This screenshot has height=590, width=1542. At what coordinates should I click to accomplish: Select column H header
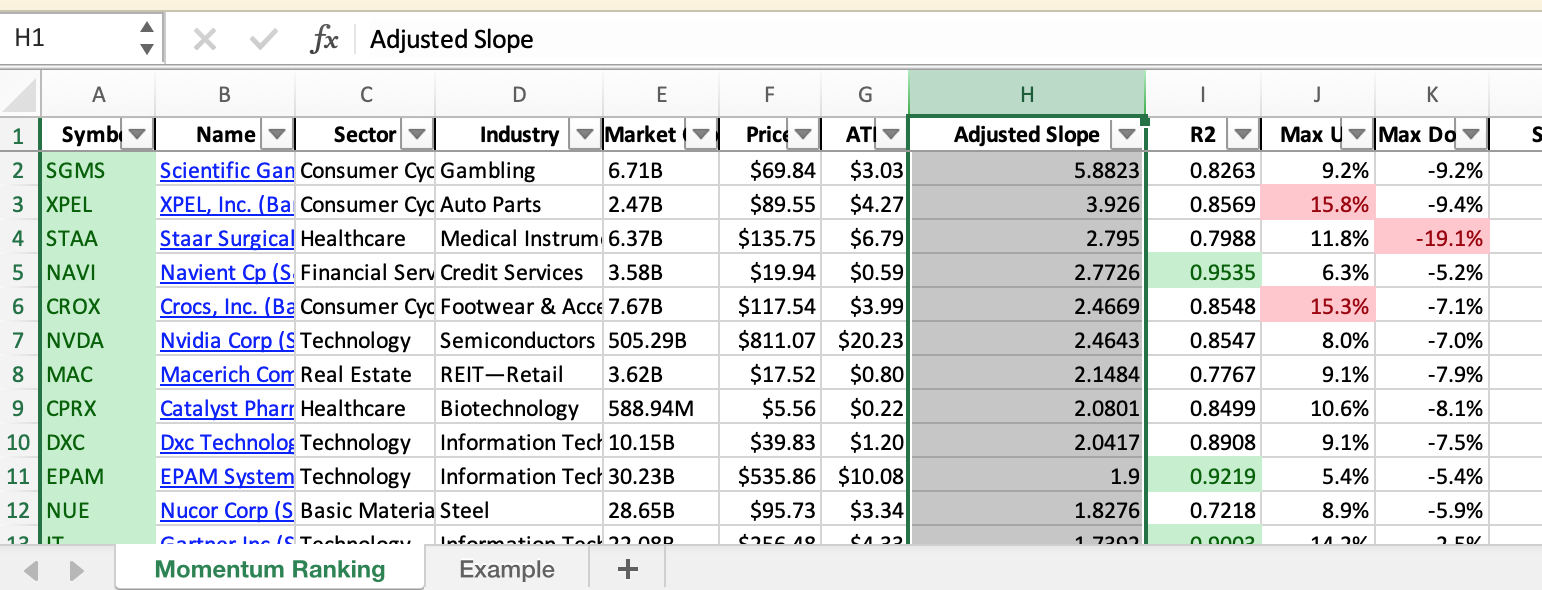(1026, 95)
